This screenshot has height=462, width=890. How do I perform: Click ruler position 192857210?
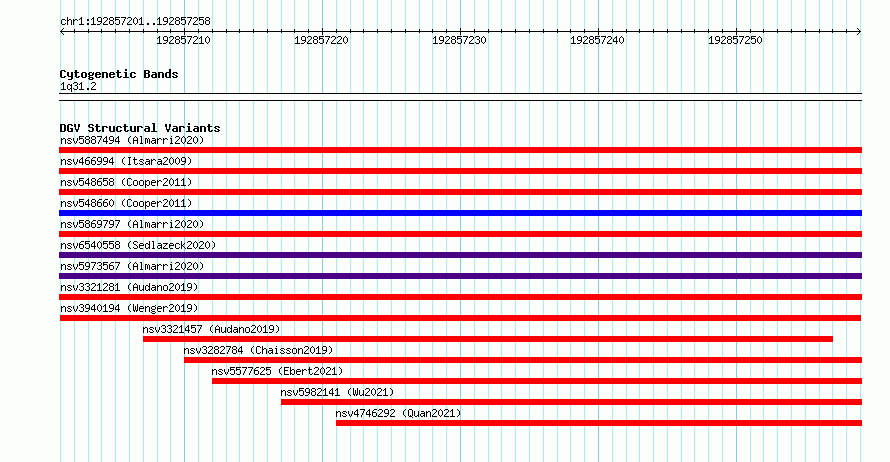pos(183,40)
